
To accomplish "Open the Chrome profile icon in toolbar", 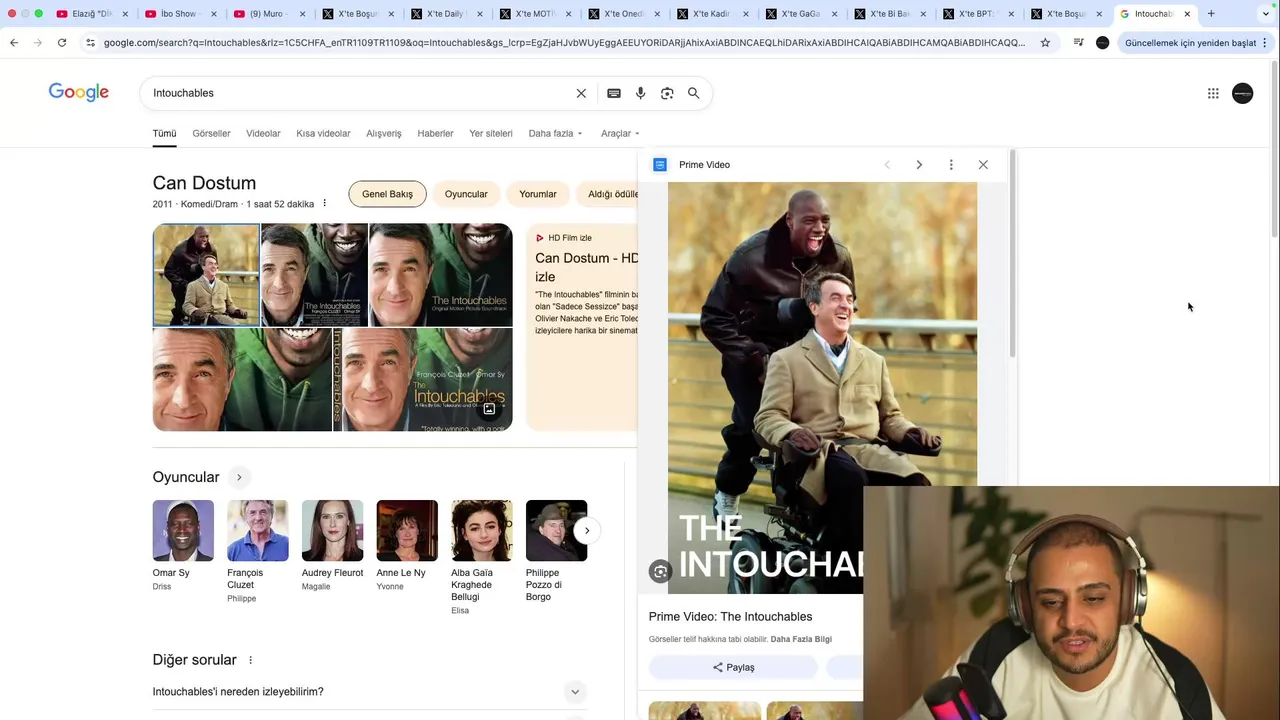I will [1103, 43].
